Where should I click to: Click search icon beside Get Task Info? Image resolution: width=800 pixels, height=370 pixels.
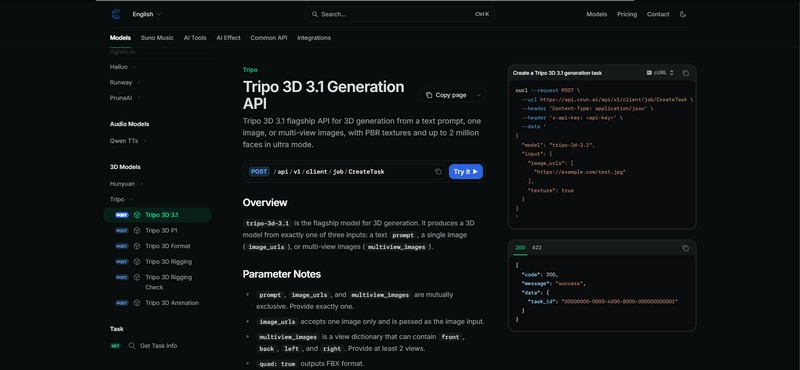(132, 346)
